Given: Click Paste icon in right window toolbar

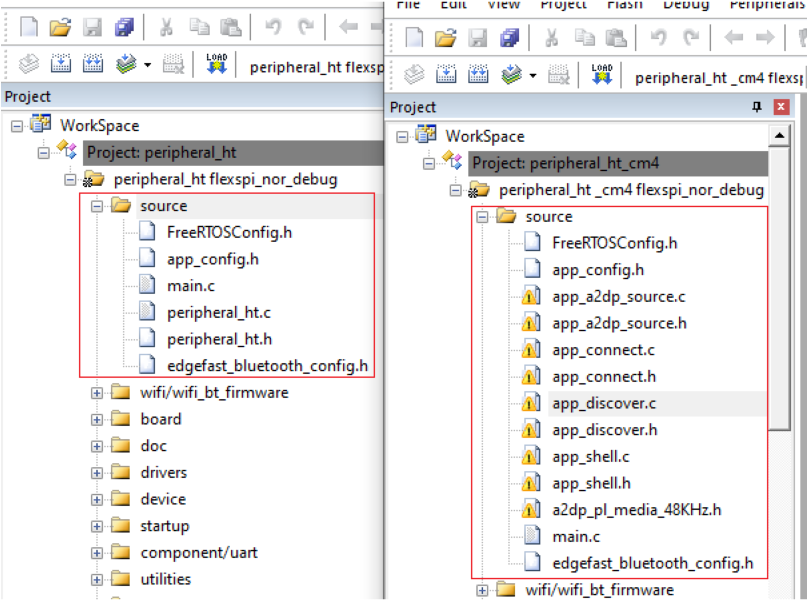Looking at the screenshot, I should 616,38.
